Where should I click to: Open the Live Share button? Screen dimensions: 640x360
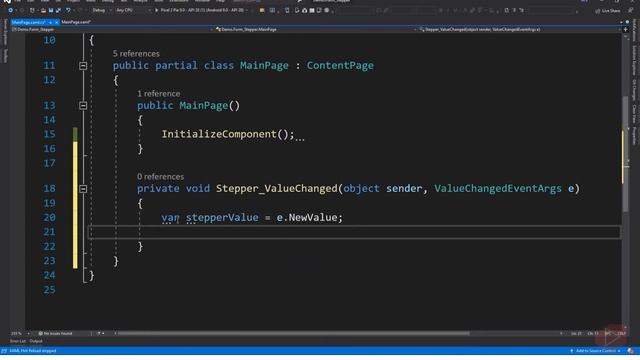tap(608, 11)
